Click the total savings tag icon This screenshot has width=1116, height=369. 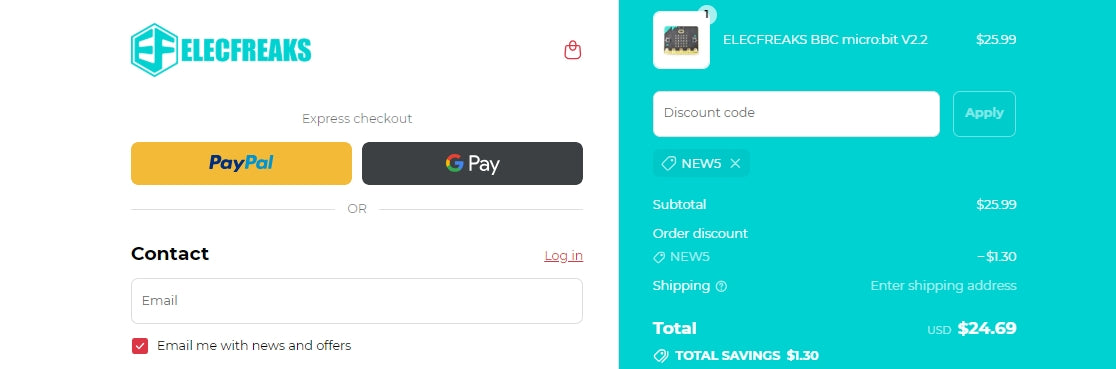[660, 355]
